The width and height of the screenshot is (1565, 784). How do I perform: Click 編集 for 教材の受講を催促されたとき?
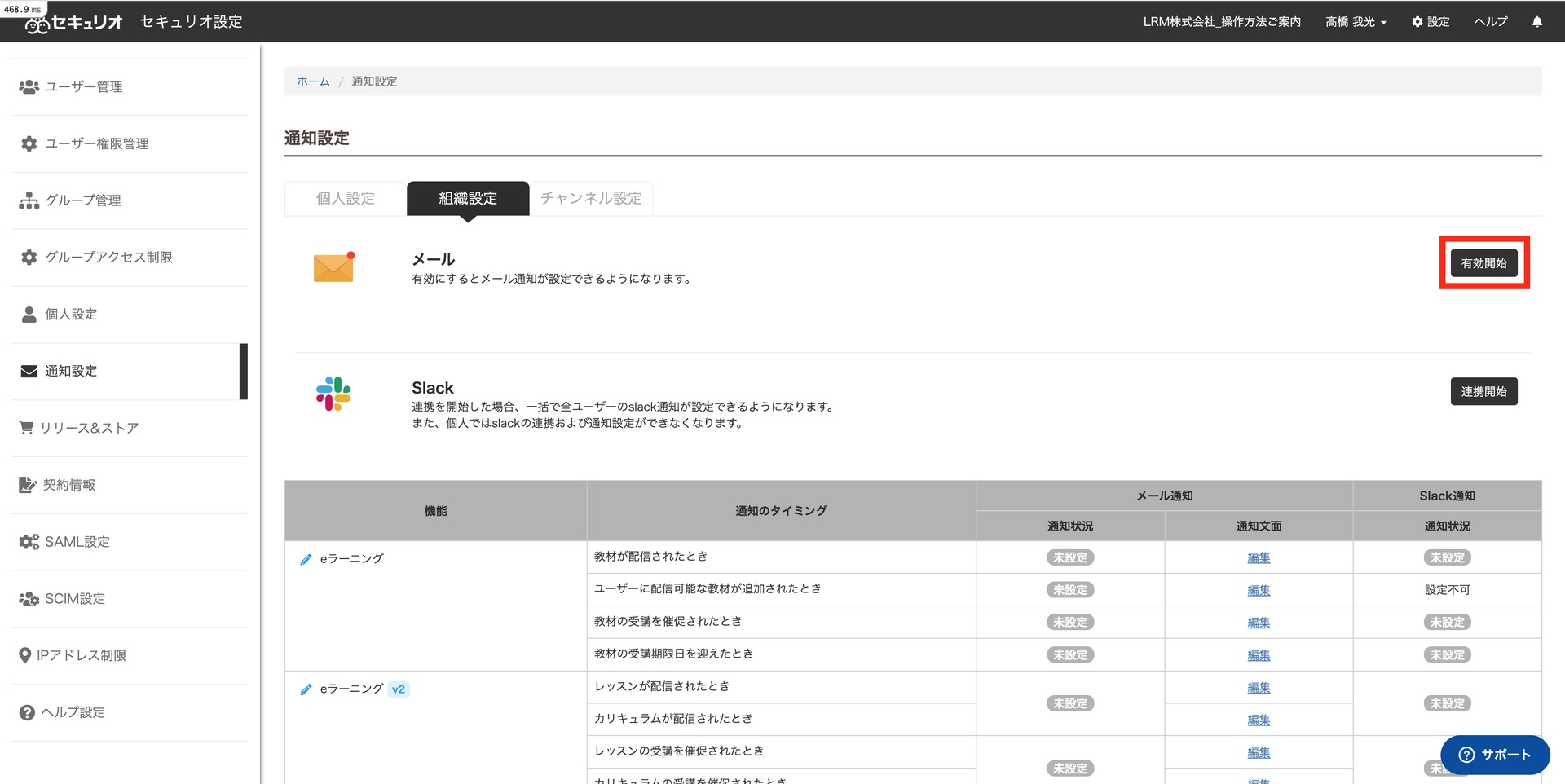pyautogui.click(x=1259, y=623)
